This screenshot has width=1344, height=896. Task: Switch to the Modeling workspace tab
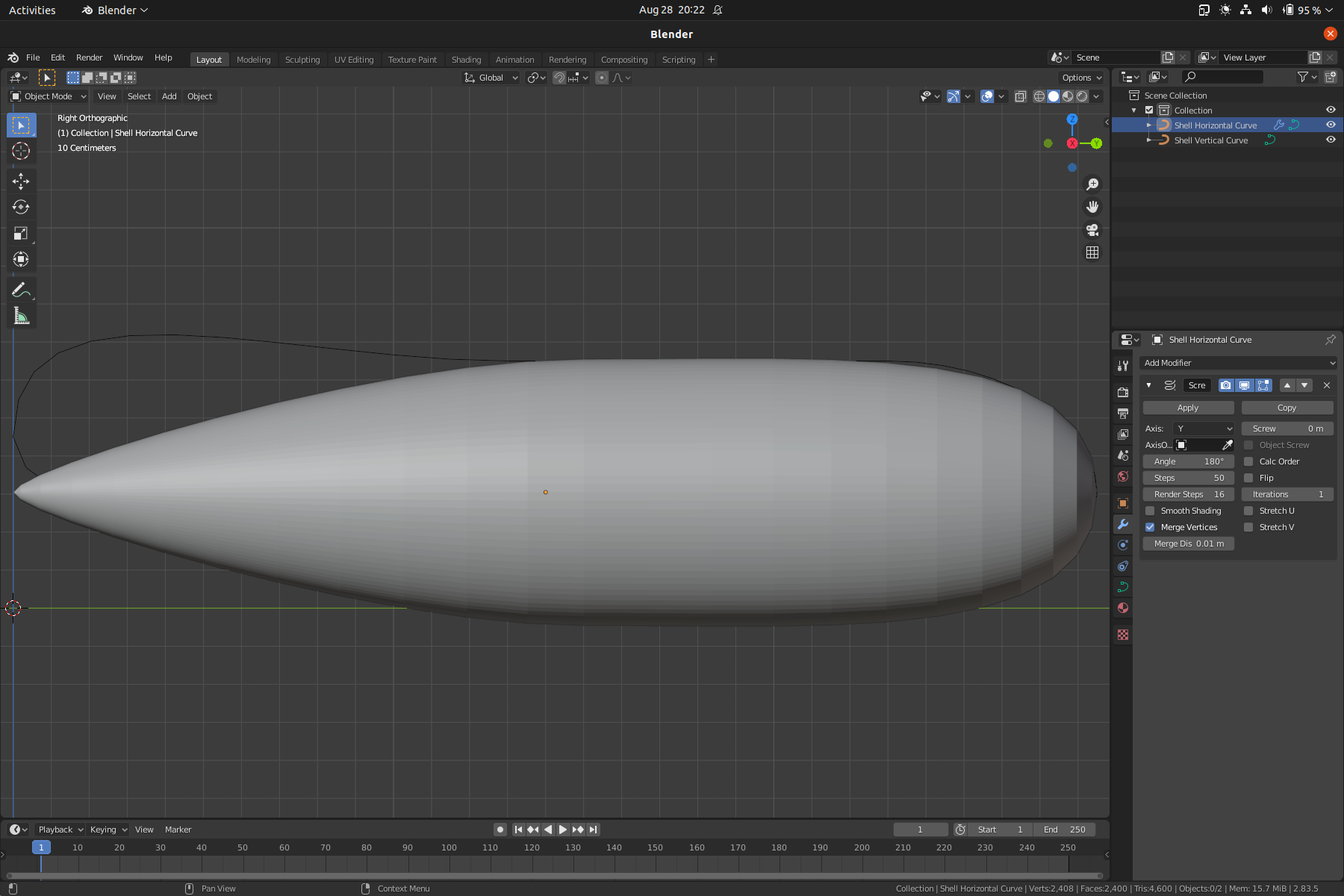(253, 60)
